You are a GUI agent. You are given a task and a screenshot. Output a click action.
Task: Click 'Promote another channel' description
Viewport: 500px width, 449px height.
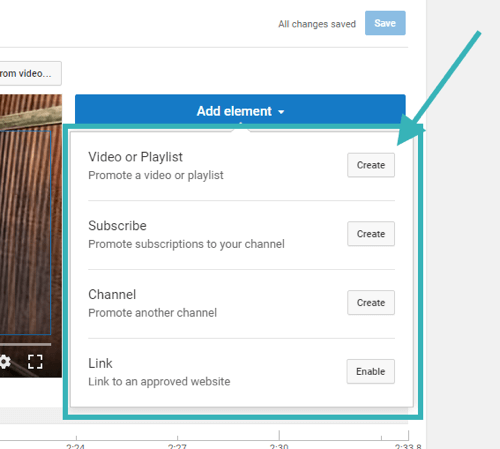[152, 313]
